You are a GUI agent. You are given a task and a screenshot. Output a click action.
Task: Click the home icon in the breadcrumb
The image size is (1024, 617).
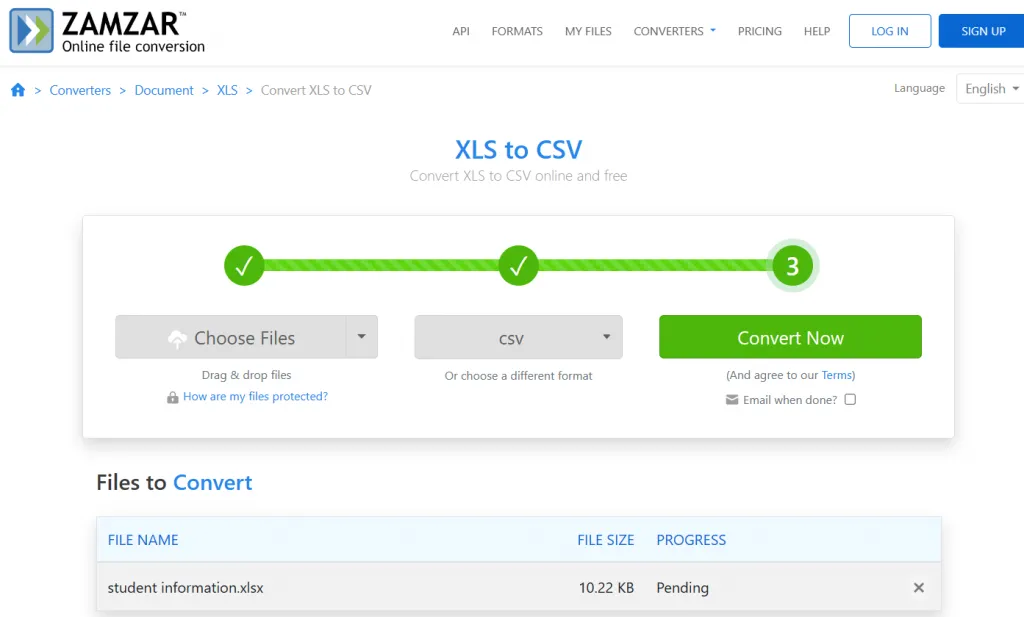click(18, 90)
